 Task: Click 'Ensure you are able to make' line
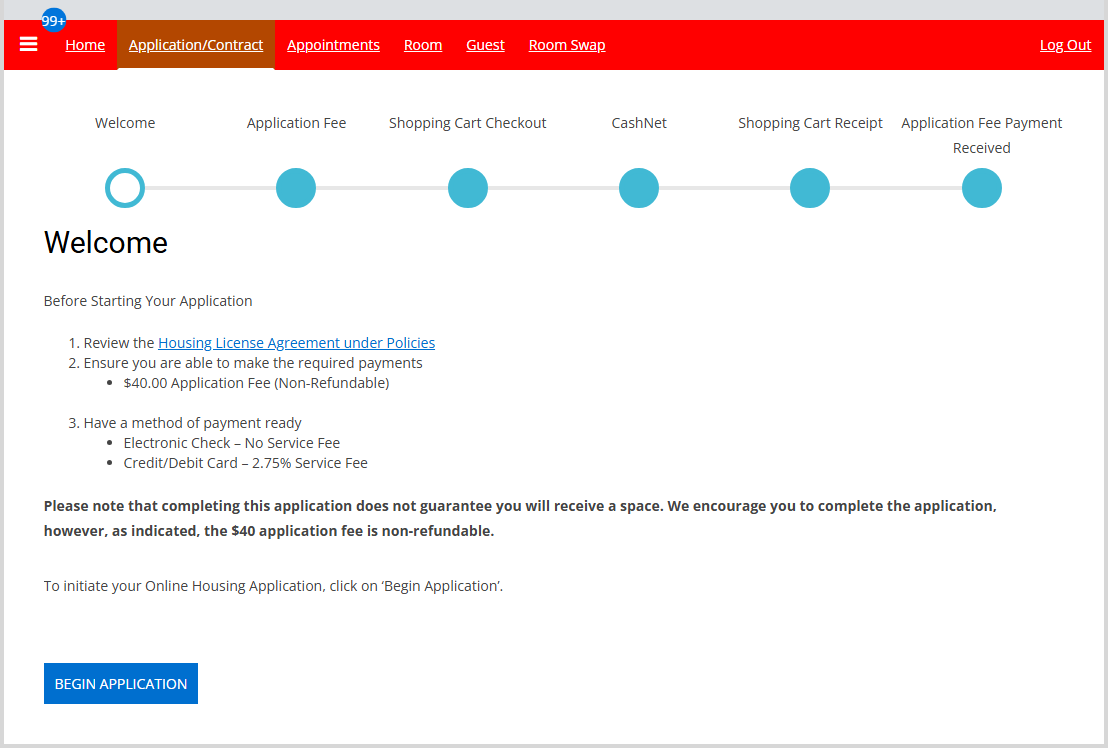click(x=253, y=363)
